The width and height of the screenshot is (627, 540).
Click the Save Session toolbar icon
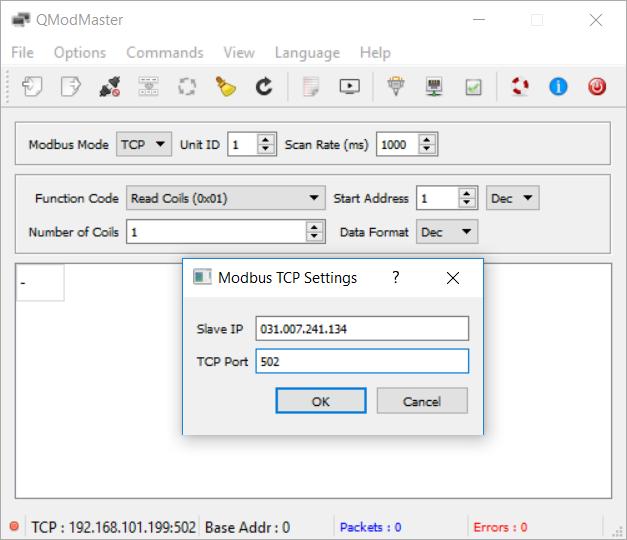click(71, 86)
